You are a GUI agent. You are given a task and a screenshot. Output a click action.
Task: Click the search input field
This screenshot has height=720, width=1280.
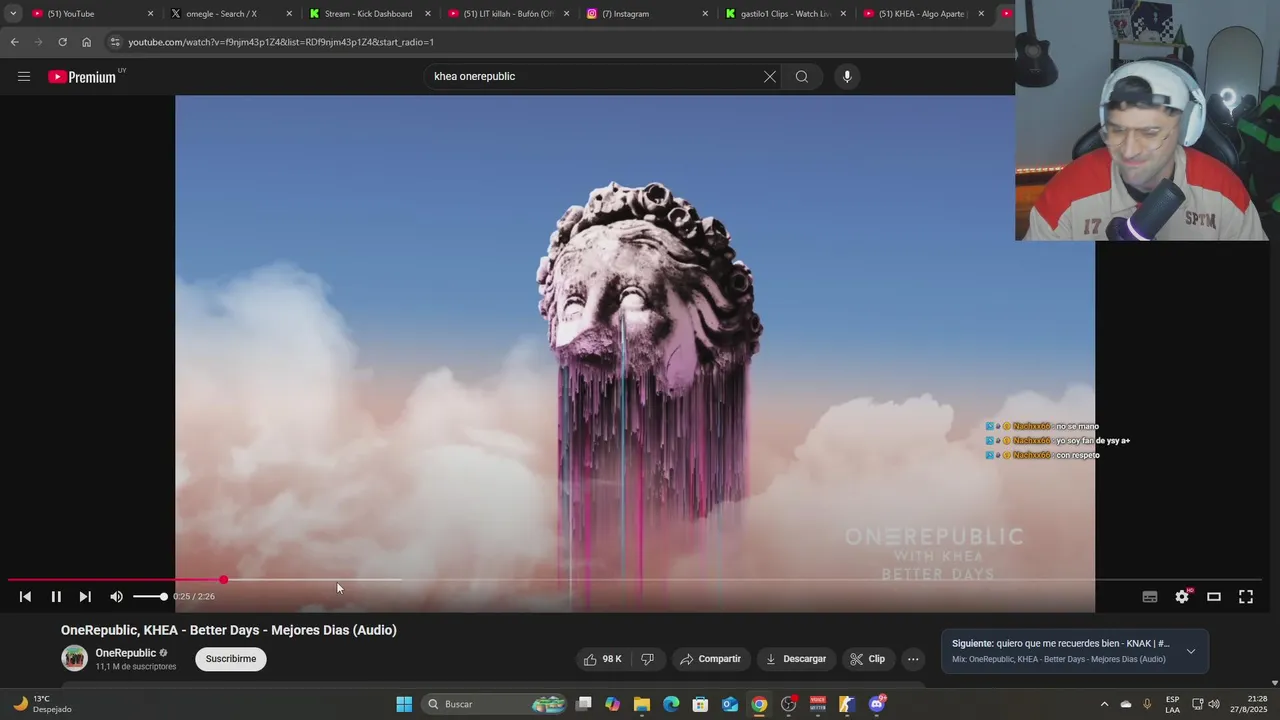tap(594, 77)
